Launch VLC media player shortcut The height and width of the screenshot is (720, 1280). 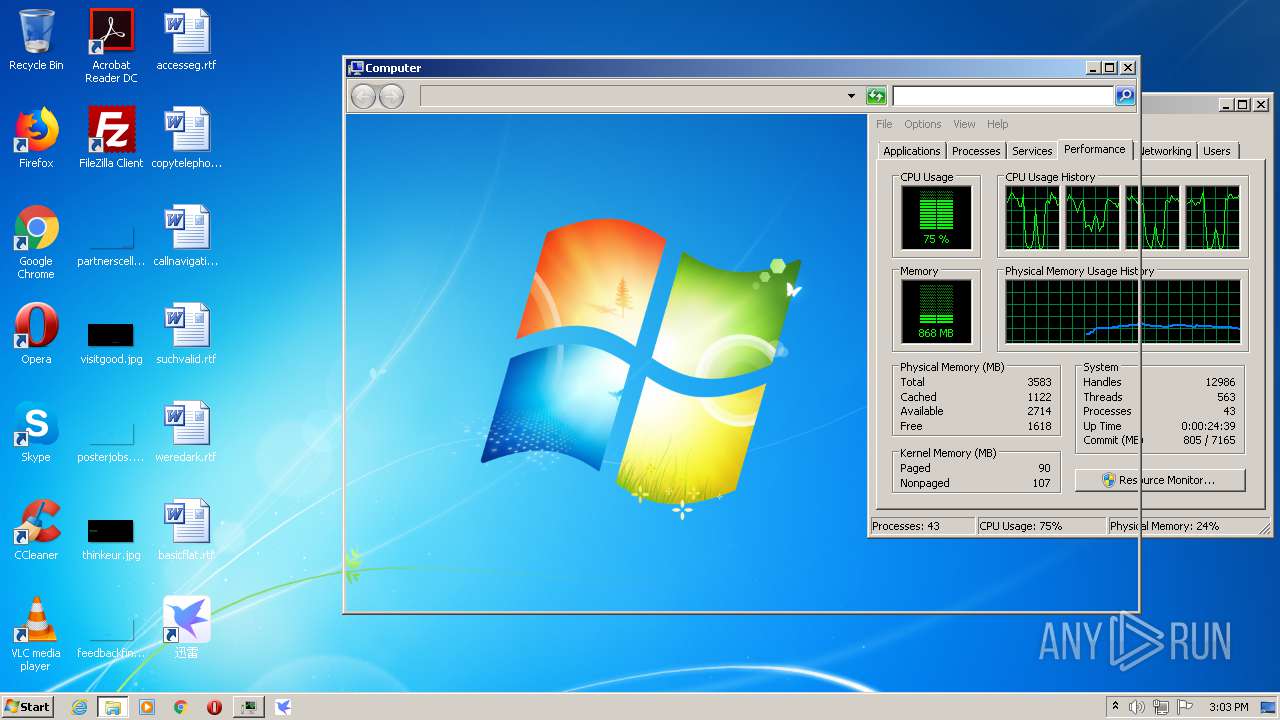click(x=36, y=634)
